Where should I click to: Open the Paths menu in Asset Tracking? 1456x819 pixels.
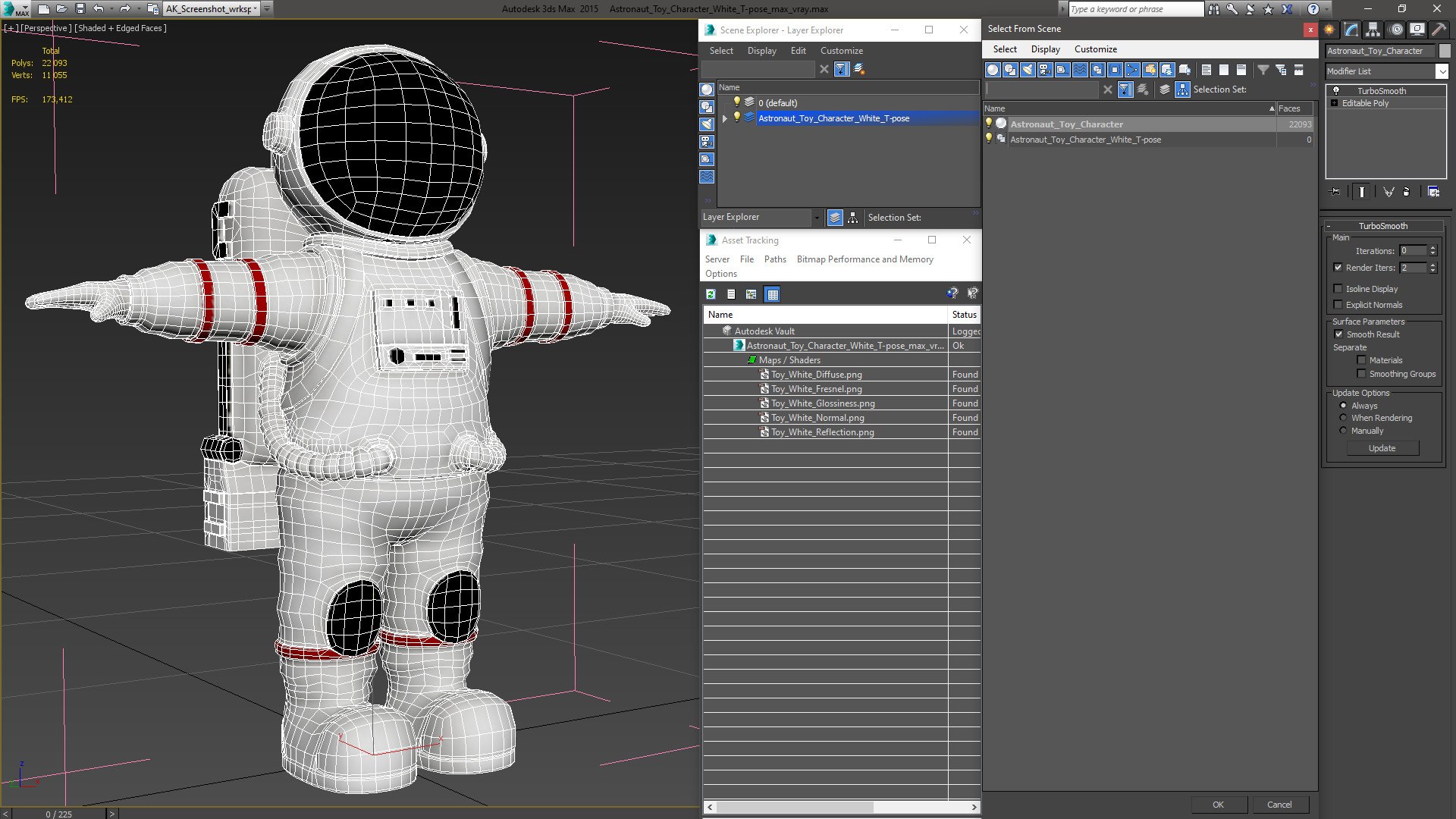click(774, 259)
